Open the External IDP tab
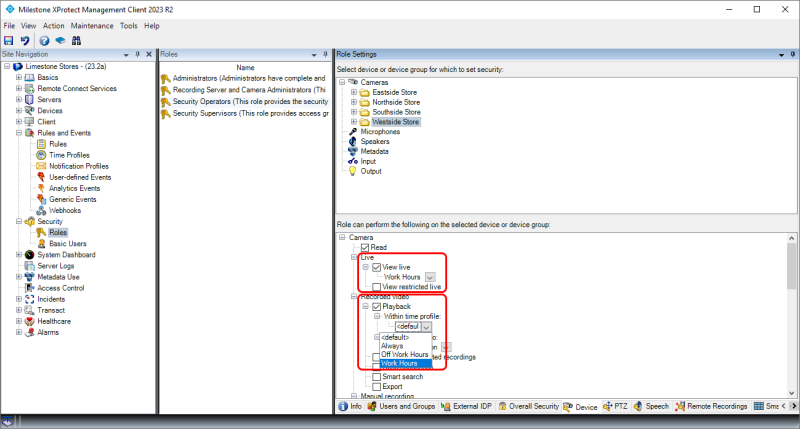Viewport: 800px width, 429px height. pyautogui.click(x=467, y=407)
